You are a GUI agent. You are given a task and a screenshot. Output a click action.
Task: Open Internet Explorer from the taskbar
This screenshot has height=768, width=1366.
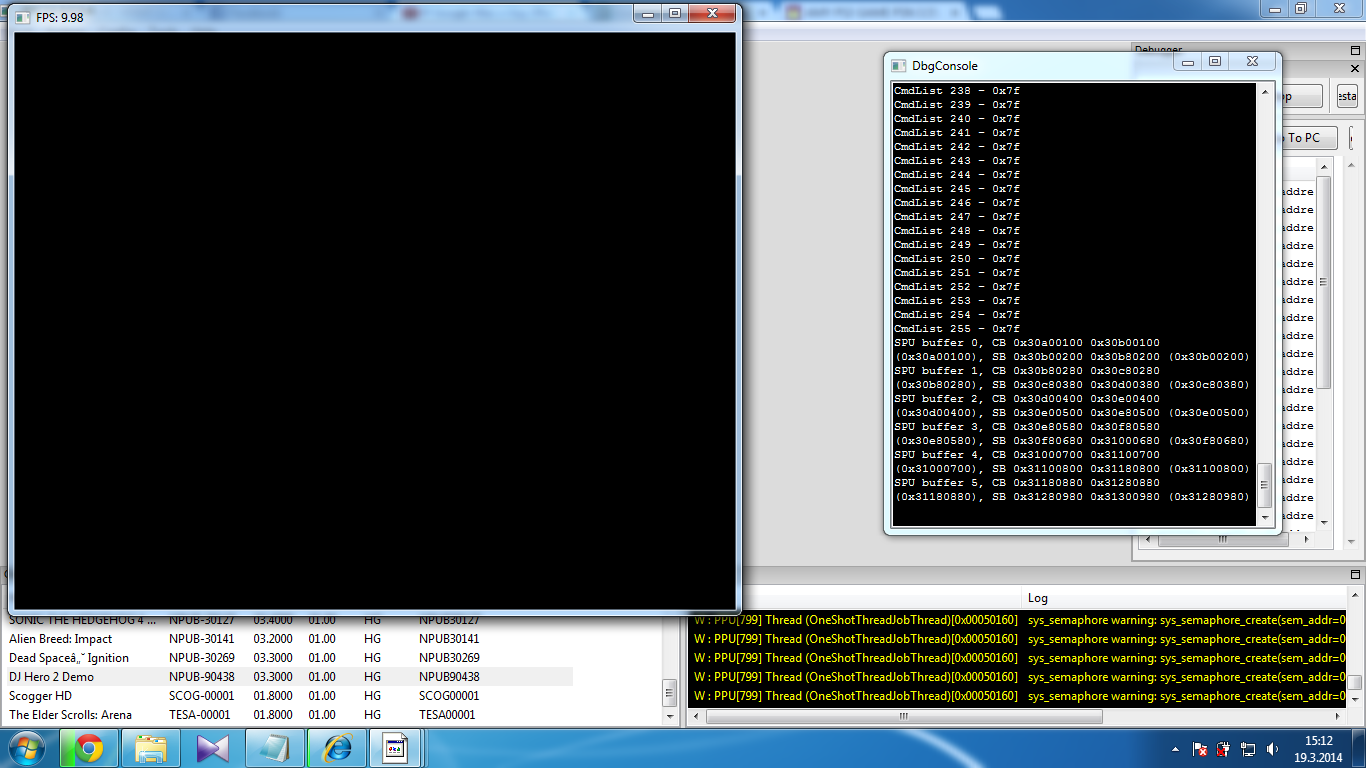coord(337,748)
